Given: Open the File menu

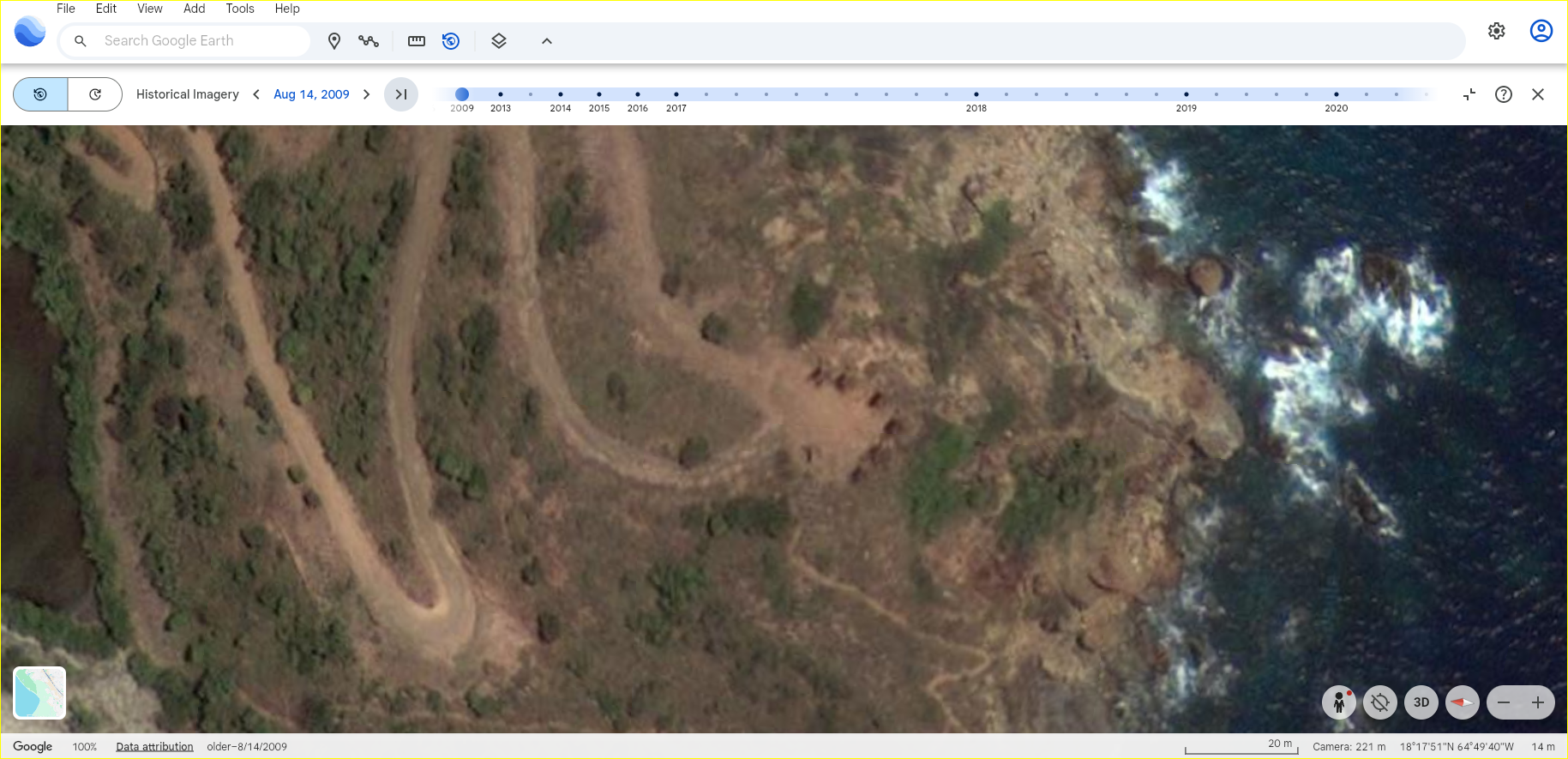Looking at the screenshot, I should click(x=66, y=9).
